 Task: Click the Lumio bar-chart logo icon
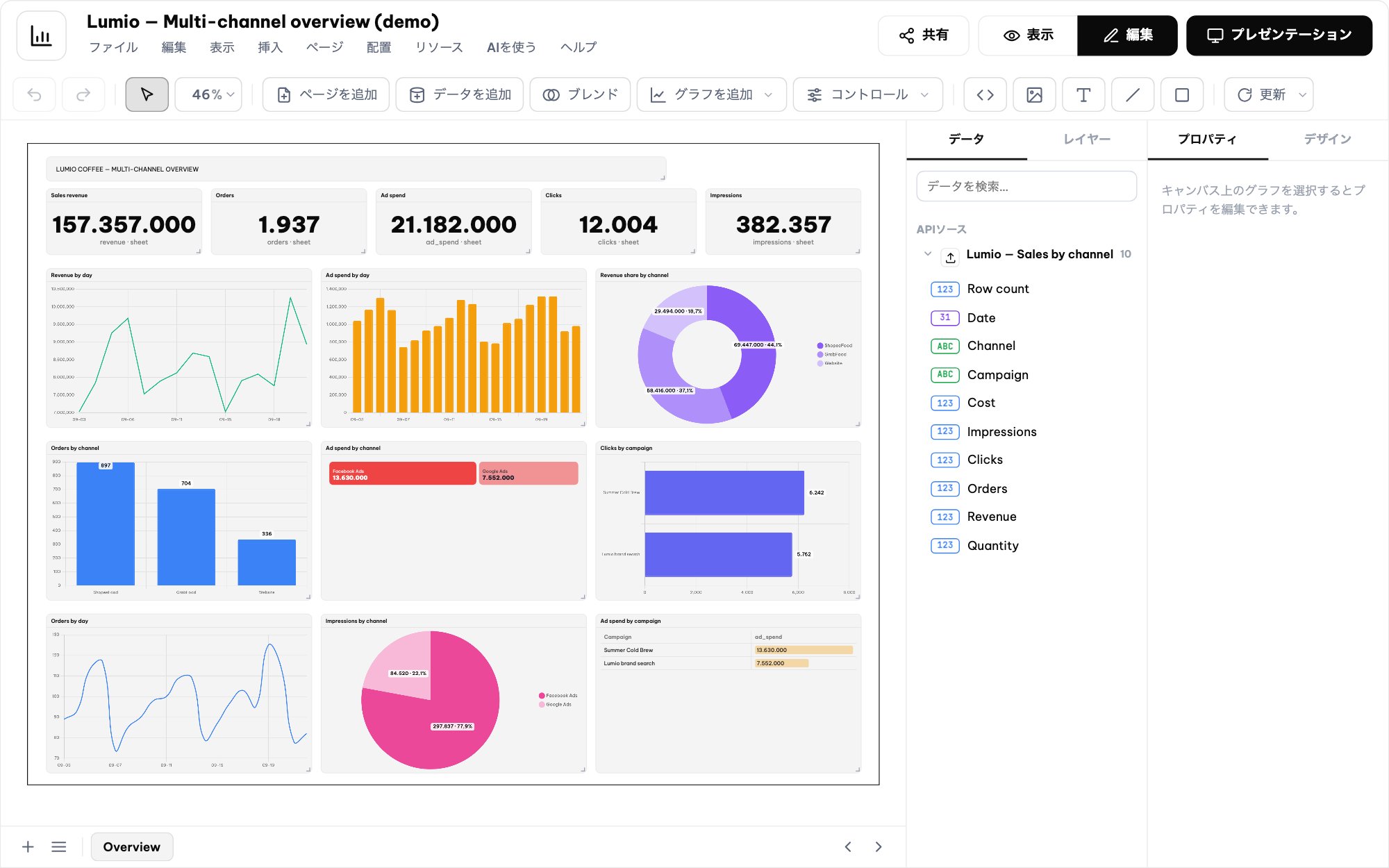tap(42, 35)
